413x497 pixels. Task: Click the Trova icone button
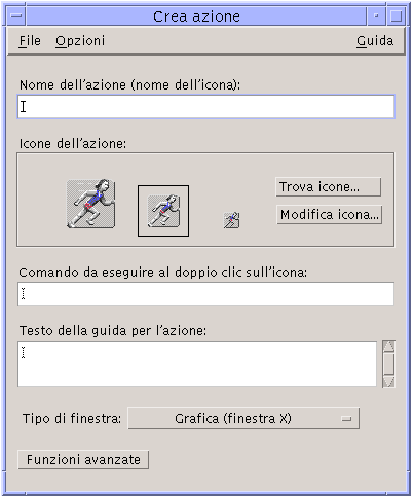[x=328, y=187]
